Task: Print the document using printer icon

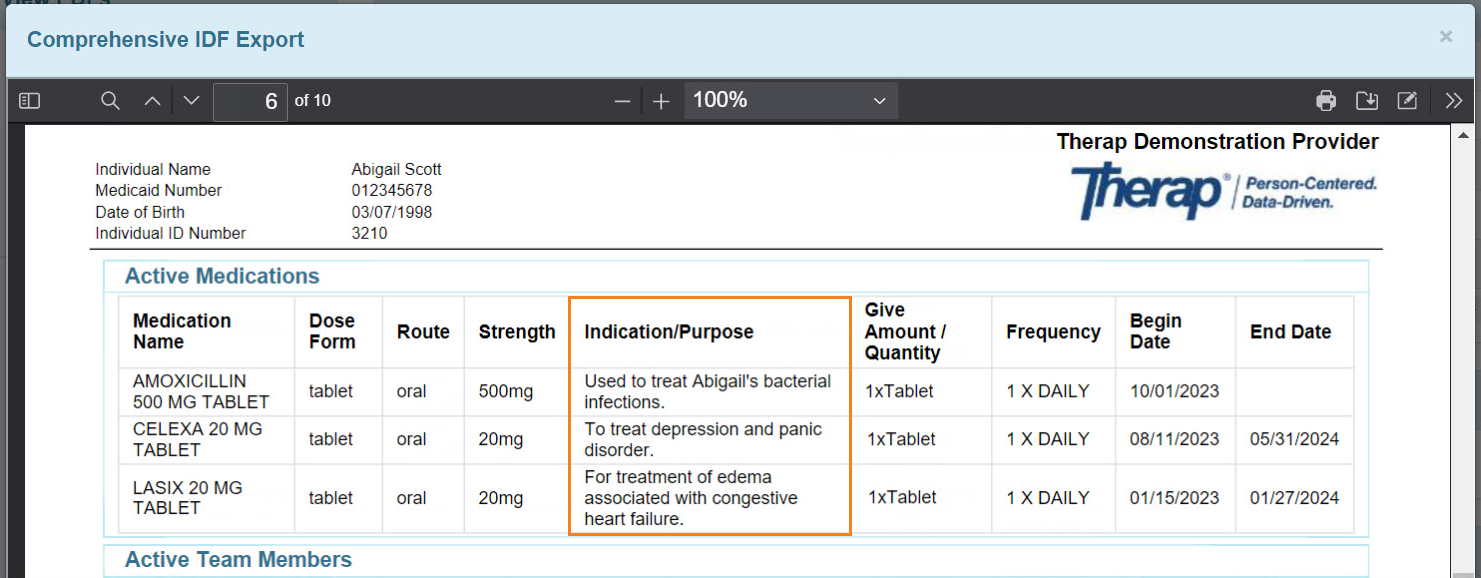Action: (1326, 100)
